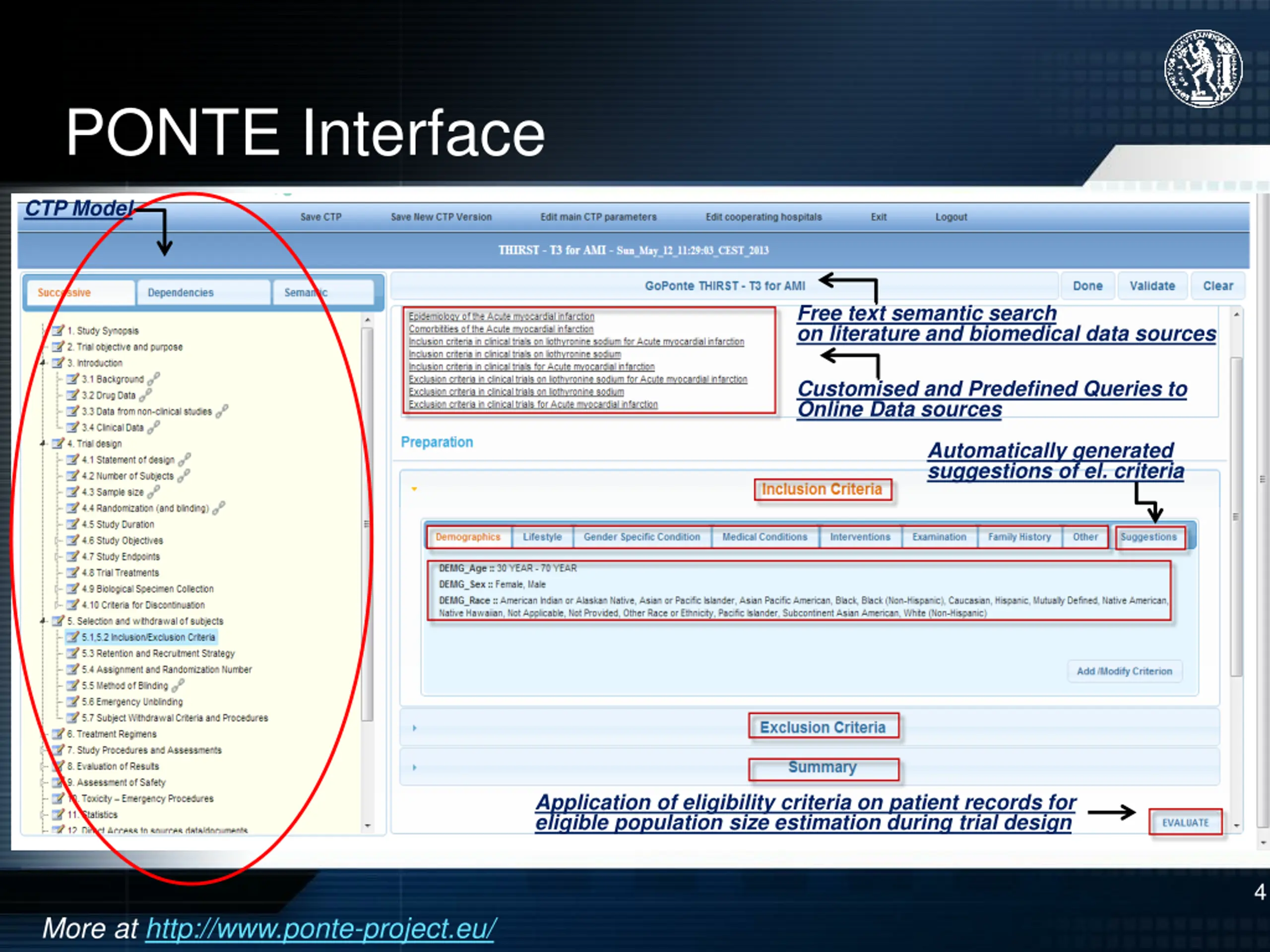Switch to the Semantic tab

pyautogui.click(x=323, y=293)
